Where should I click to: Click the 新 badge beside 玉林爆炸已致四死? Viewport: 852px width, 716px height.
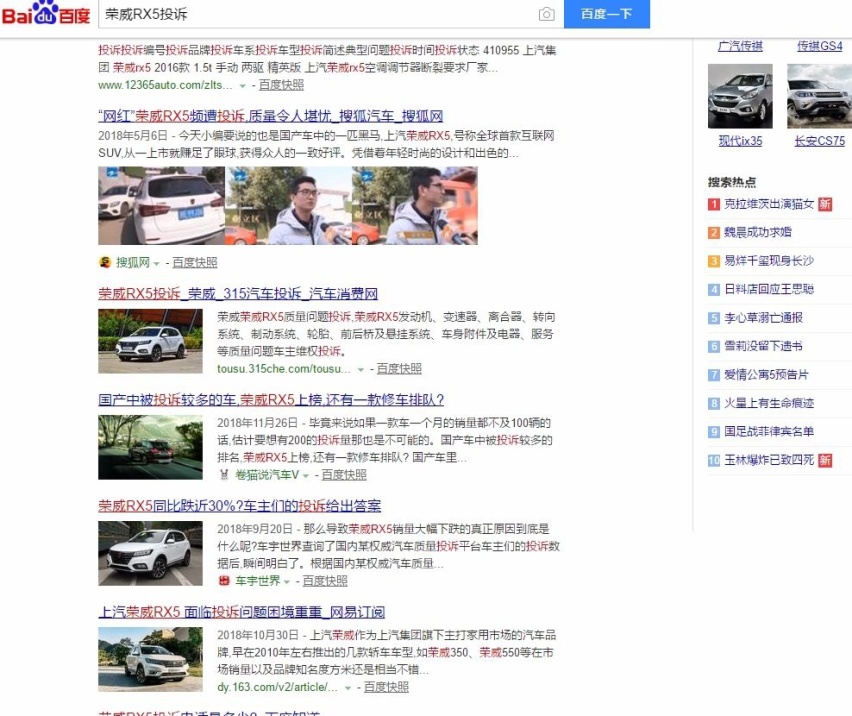click(x=825, y=460)
